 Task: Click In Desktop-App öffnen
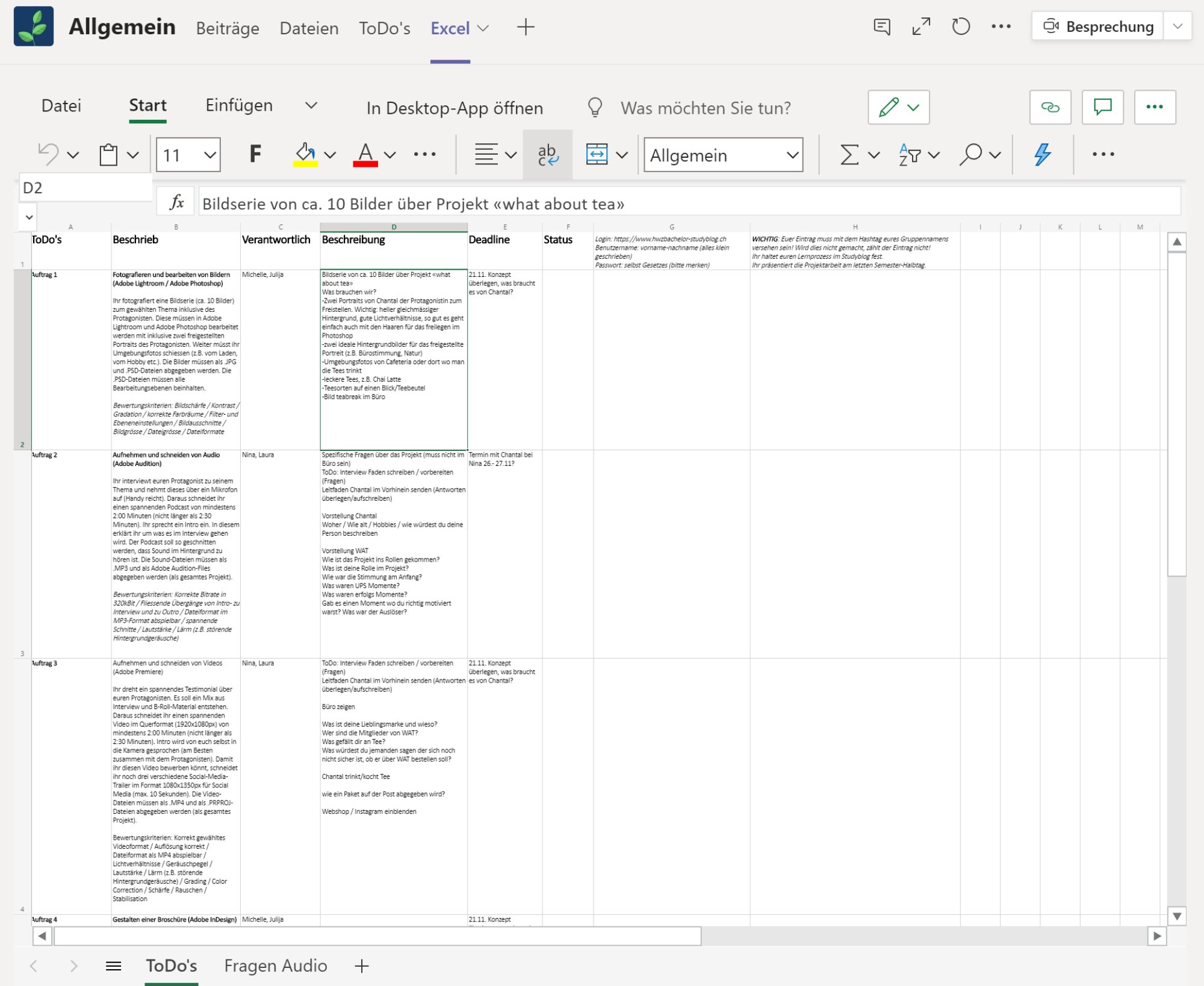(455, 108)
